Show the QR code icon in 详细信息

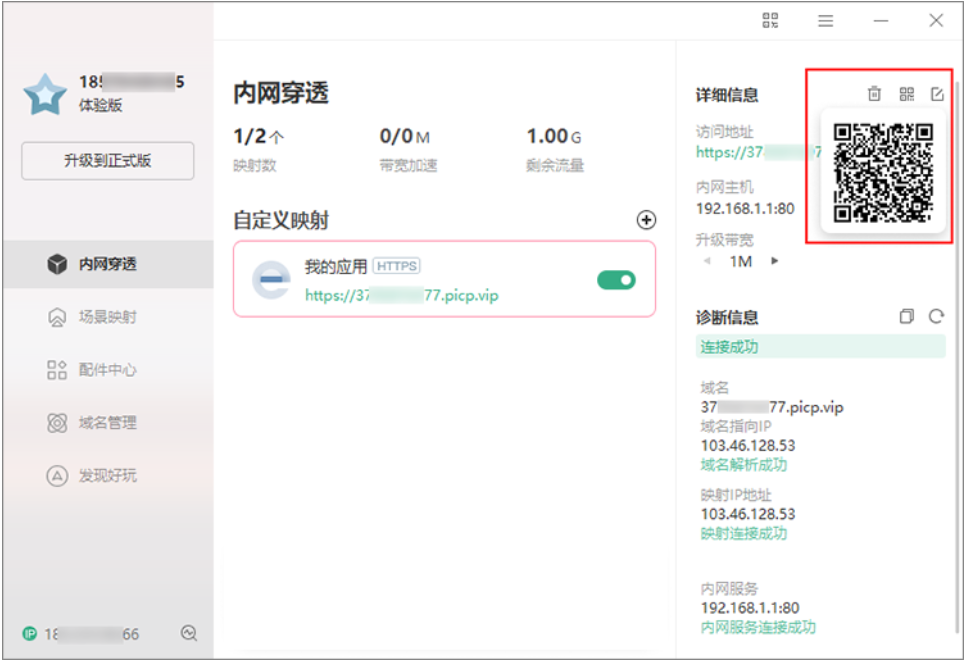(907, 93)
